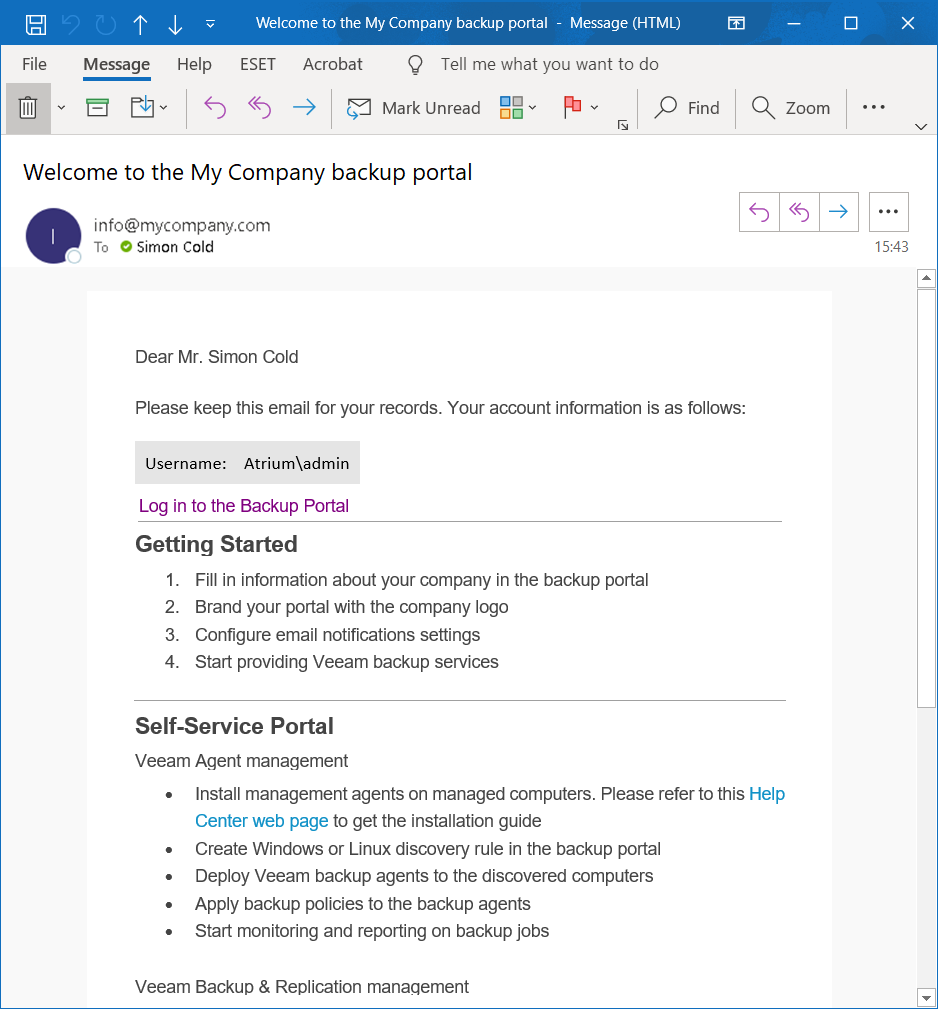Expand the Delete options dropdown arrow
The image size is (938, 1009).
pyautogui.click(x=61, y=107)
